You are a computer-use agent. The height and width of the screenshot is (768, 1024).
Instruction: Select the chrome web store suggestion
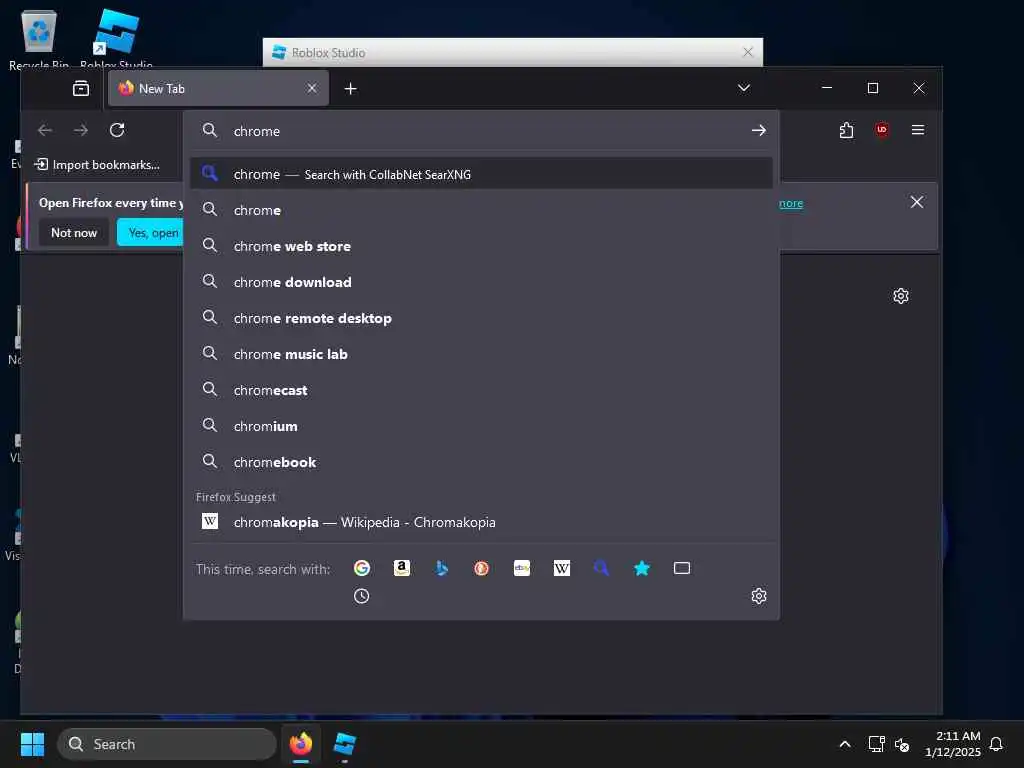click(x=481, y=246)
